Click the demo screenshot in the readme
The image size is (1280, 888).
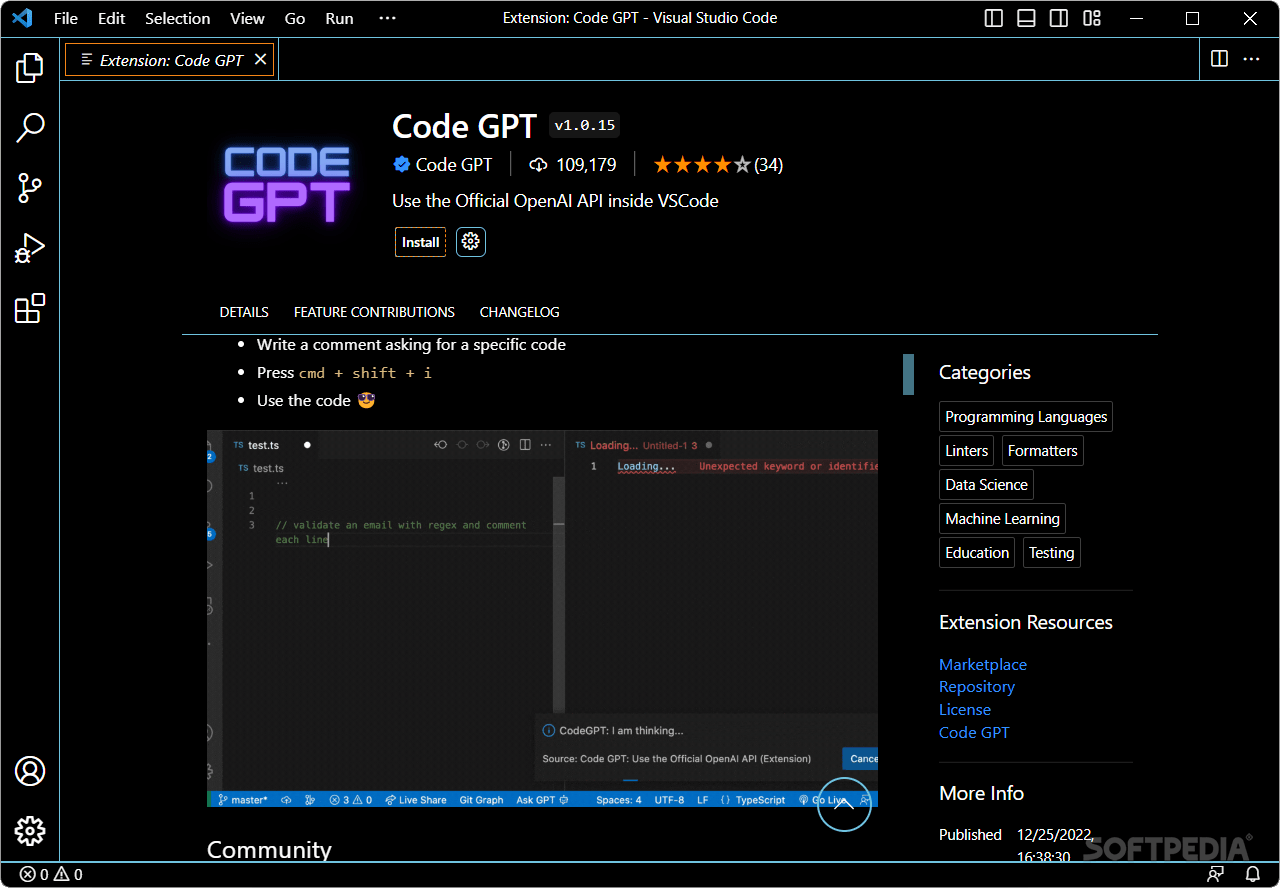(542, 619)
